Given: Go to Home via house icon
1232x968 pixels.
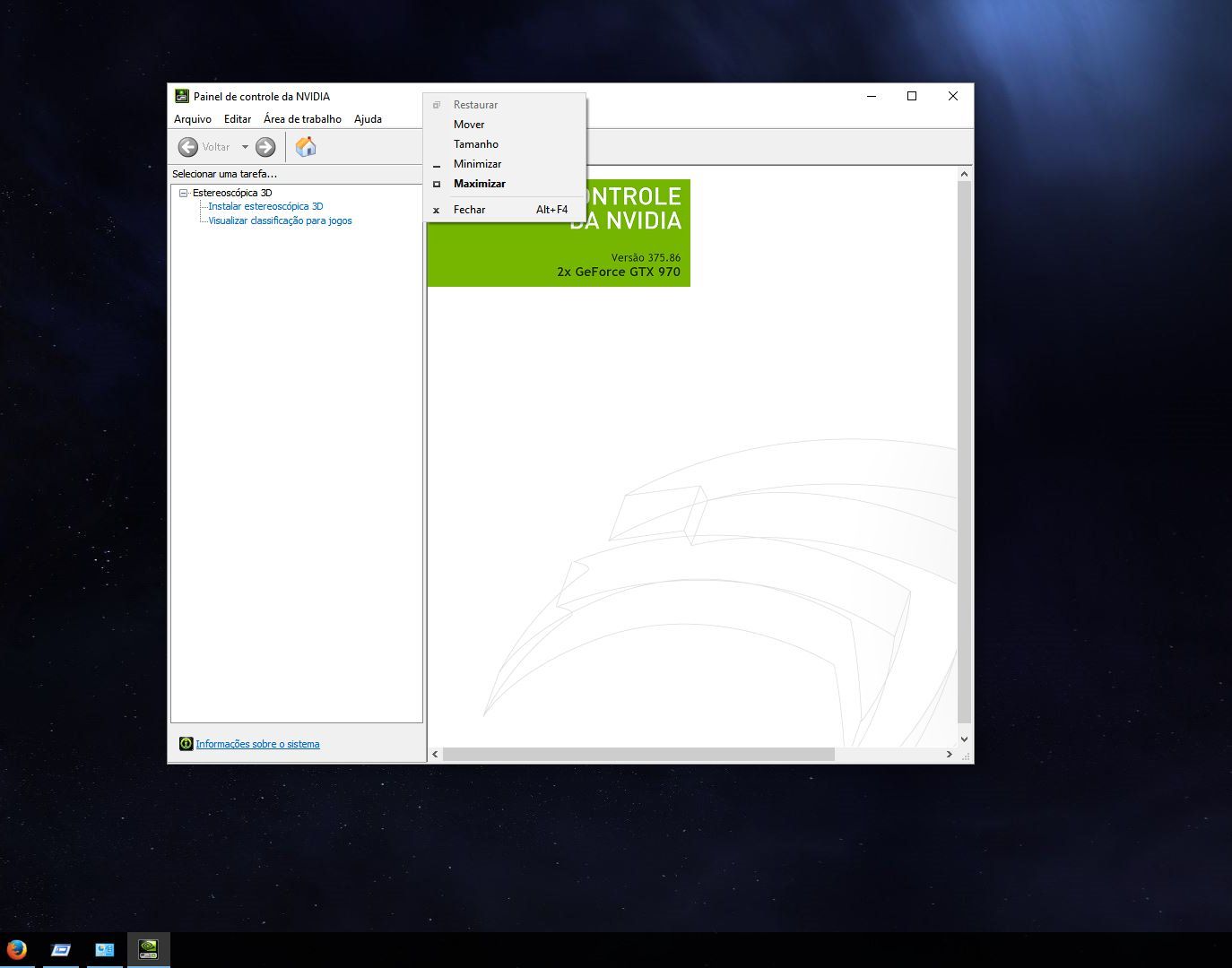Looking at the screenshot, I should pyautogui.click(x=306, y=147).
